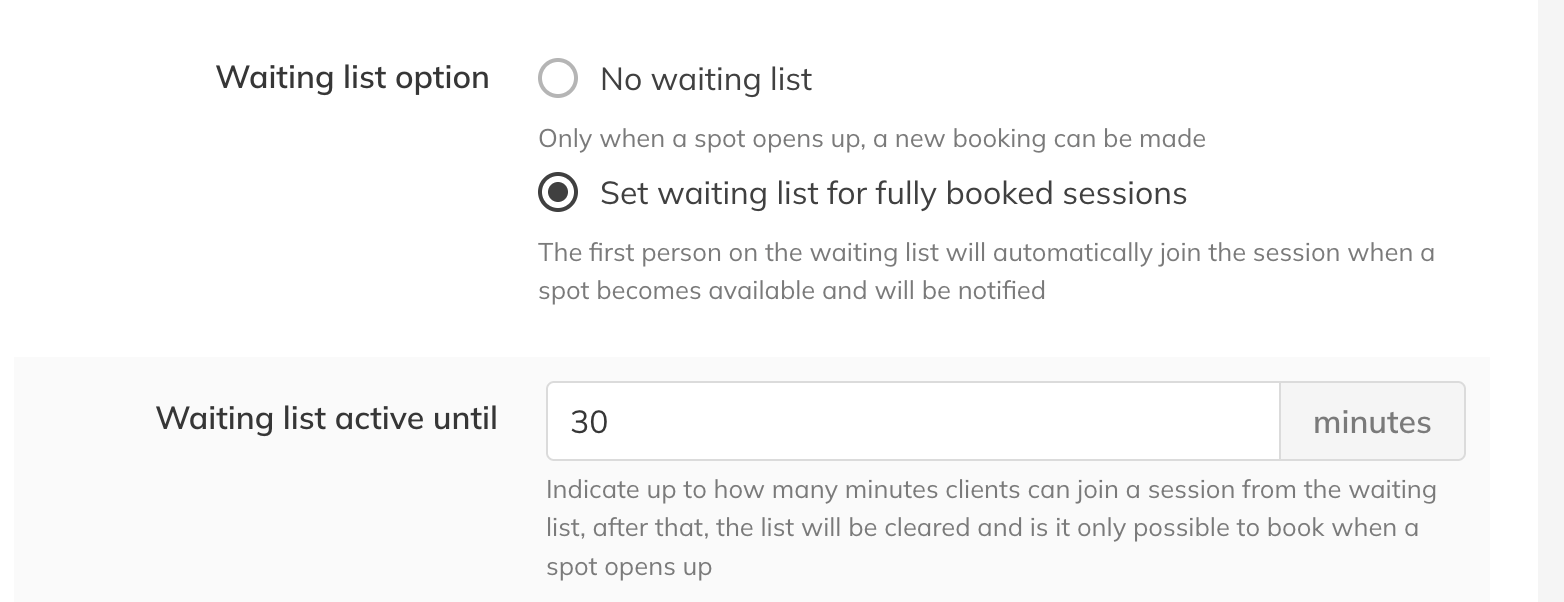Click the "Waiting list active until" field label
1564x602 pixels.
pos(326,418)
